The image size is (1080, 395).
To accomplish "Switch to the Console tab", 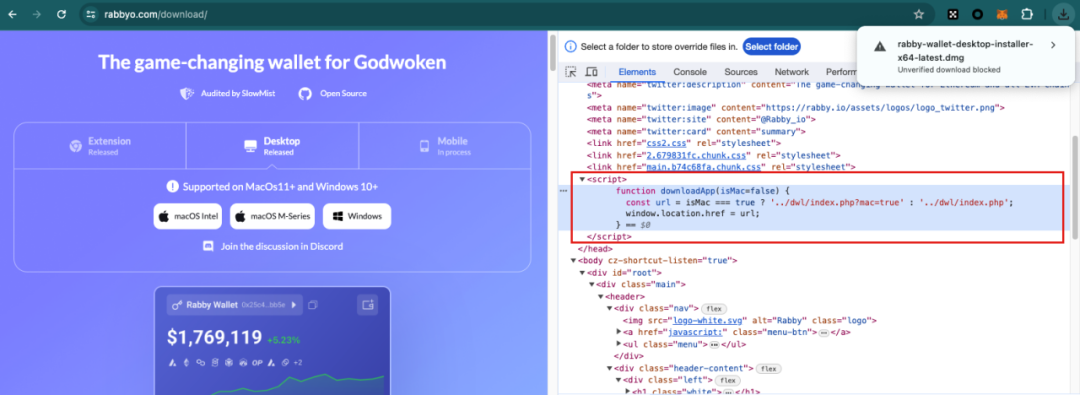I will tap(690, 72).
